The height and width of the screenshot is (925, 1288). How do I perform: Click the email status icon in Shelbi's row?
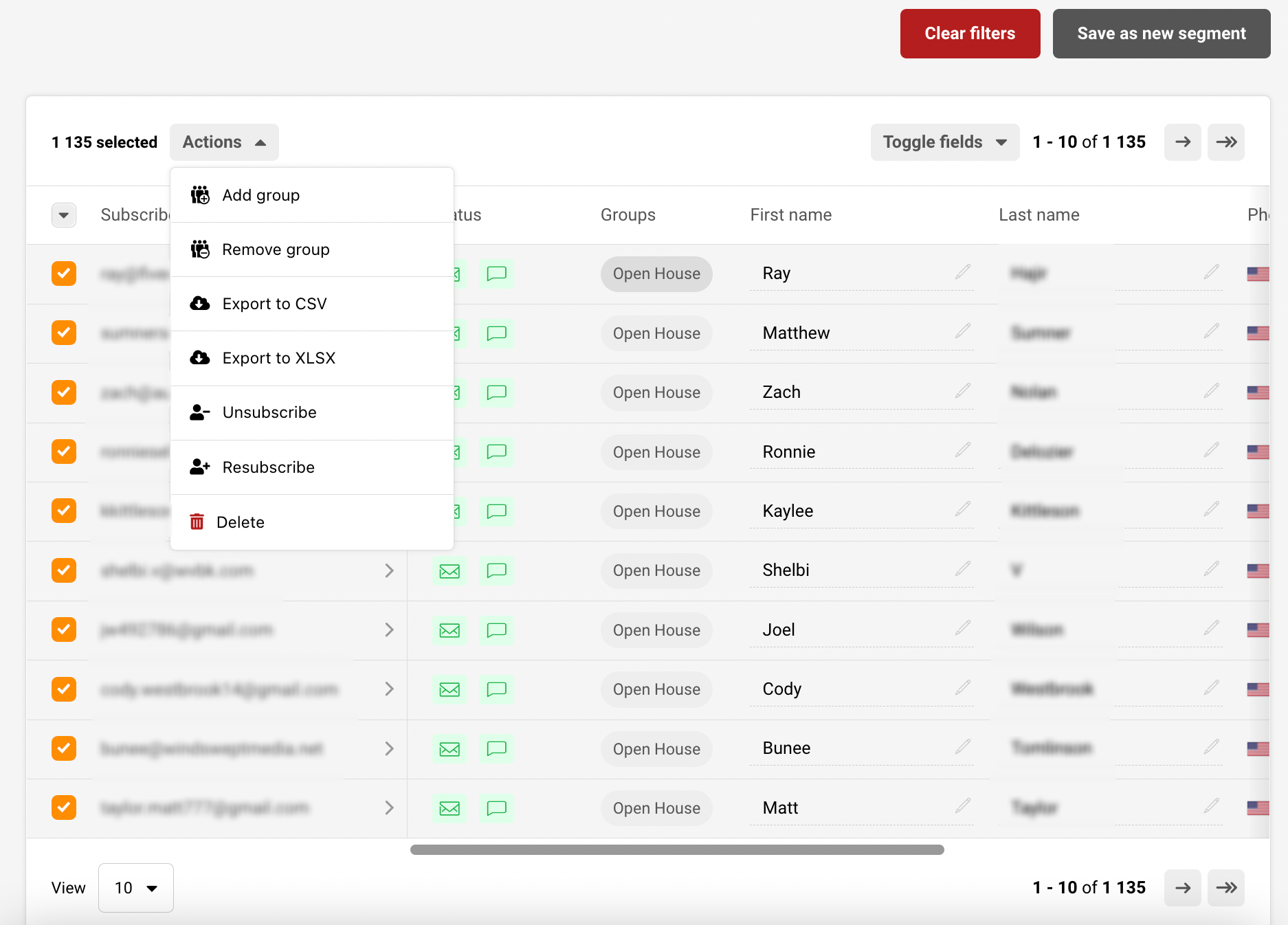click(449, 571)
